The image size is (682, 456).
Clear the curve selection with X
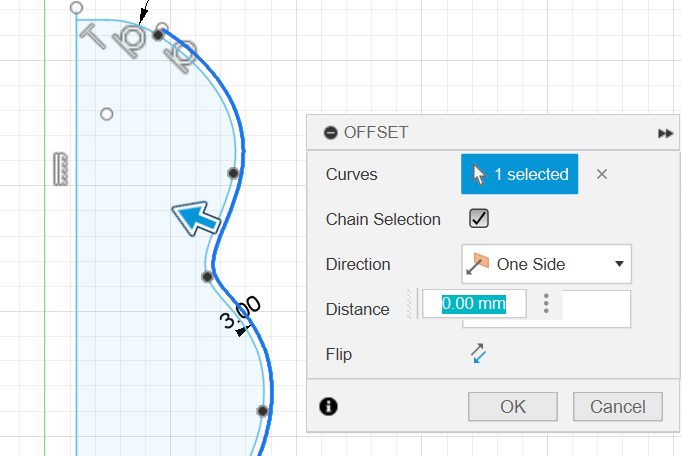(602, 174)
